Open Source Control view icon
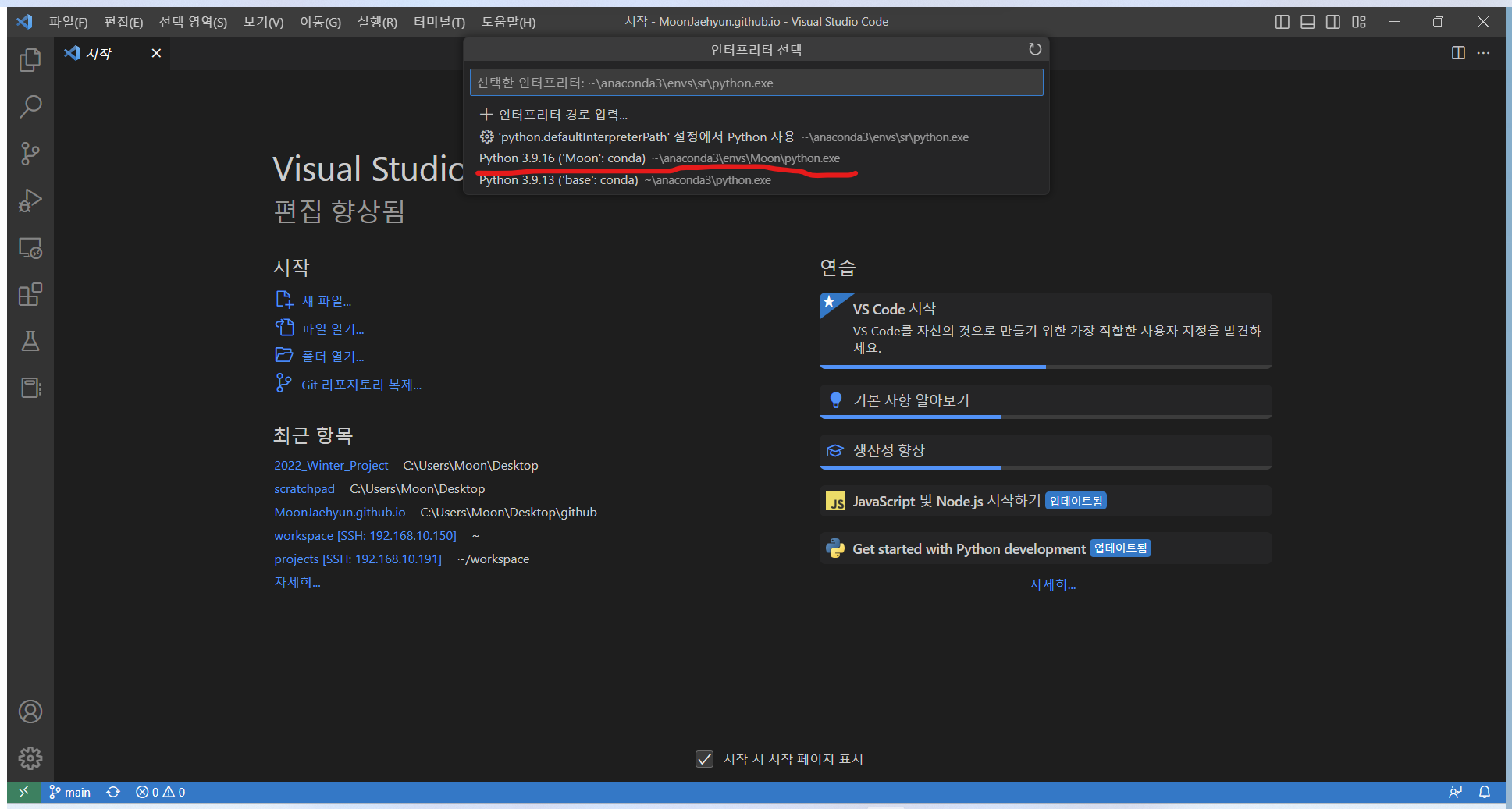This screenshot has width=1512, height=809. point(30,154)
